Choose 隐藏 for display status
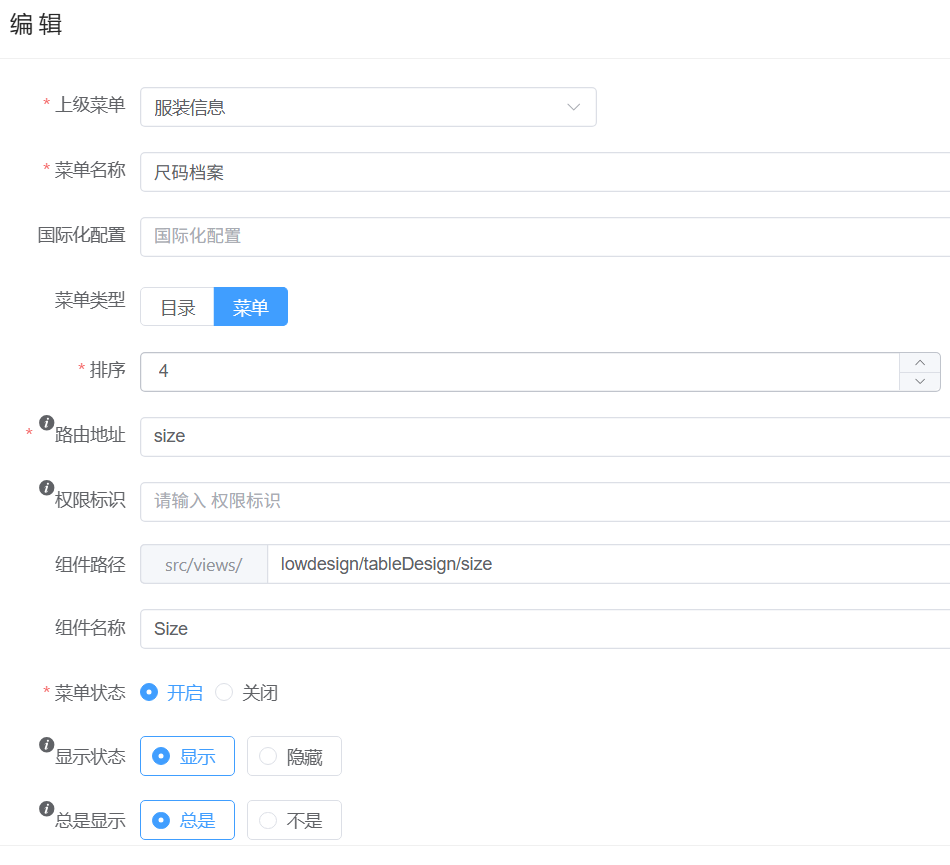Image resolution: width=950 pixels, height=865 pixels. tap(294, 756)
